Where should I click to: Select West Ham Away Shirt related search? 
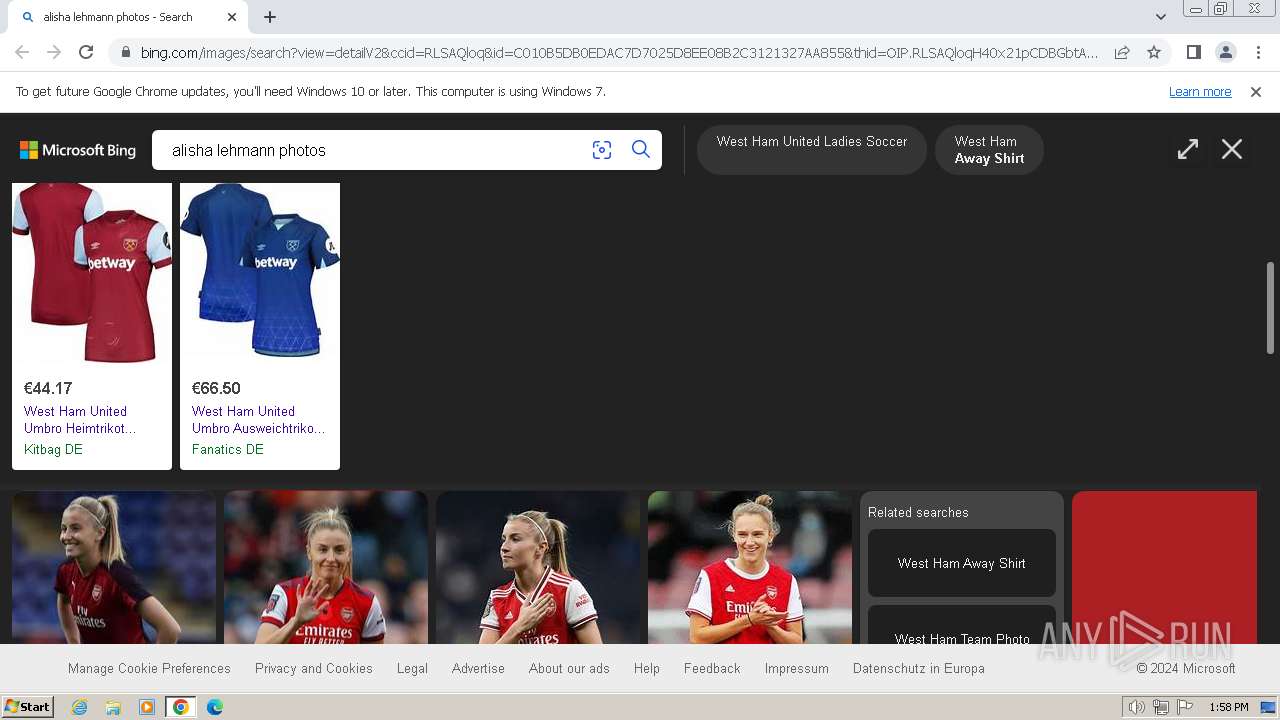pos(962,563)
